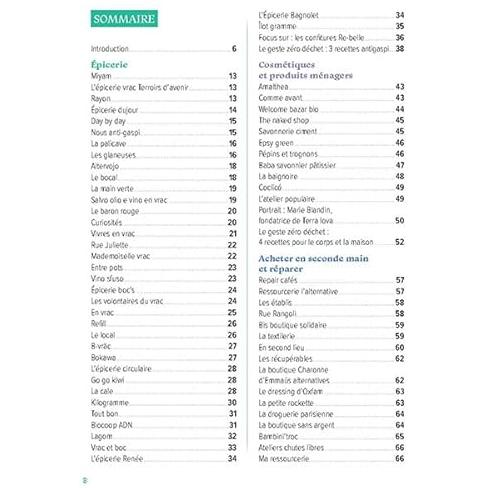Open the Baba savonnier pâtissier entry
The image size is (488, 488).
(331, 165)
